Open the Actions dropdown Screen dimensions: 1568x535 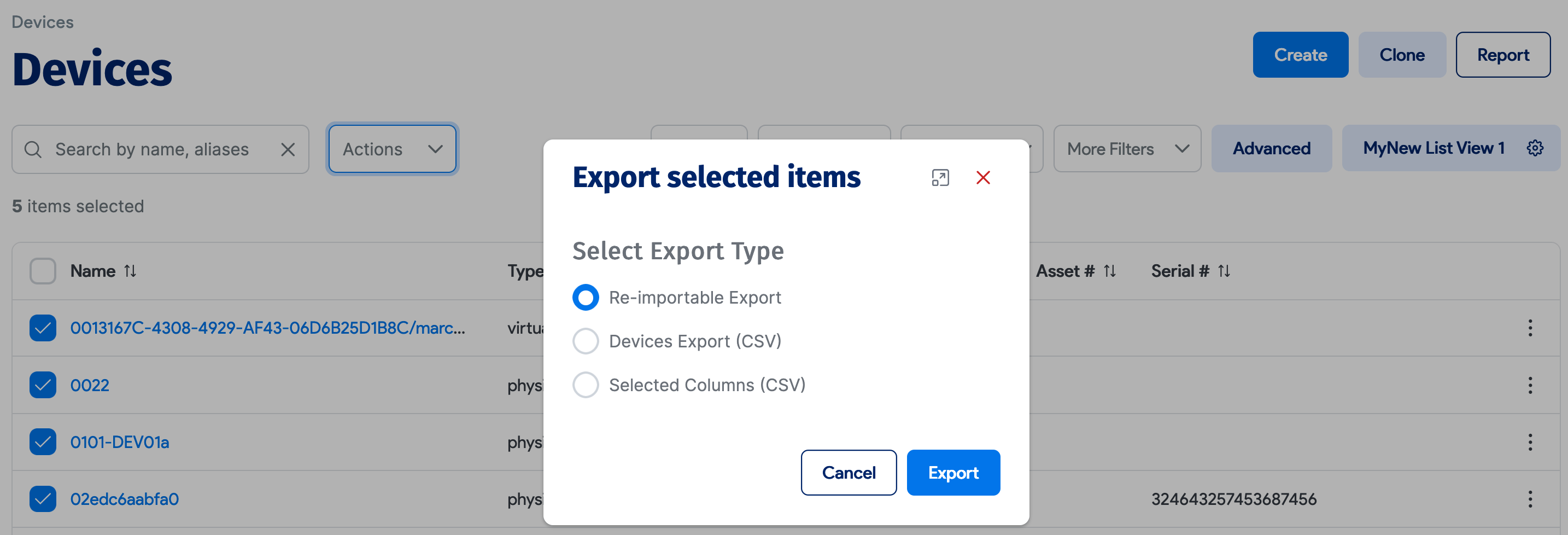click(x=391, y=149)
